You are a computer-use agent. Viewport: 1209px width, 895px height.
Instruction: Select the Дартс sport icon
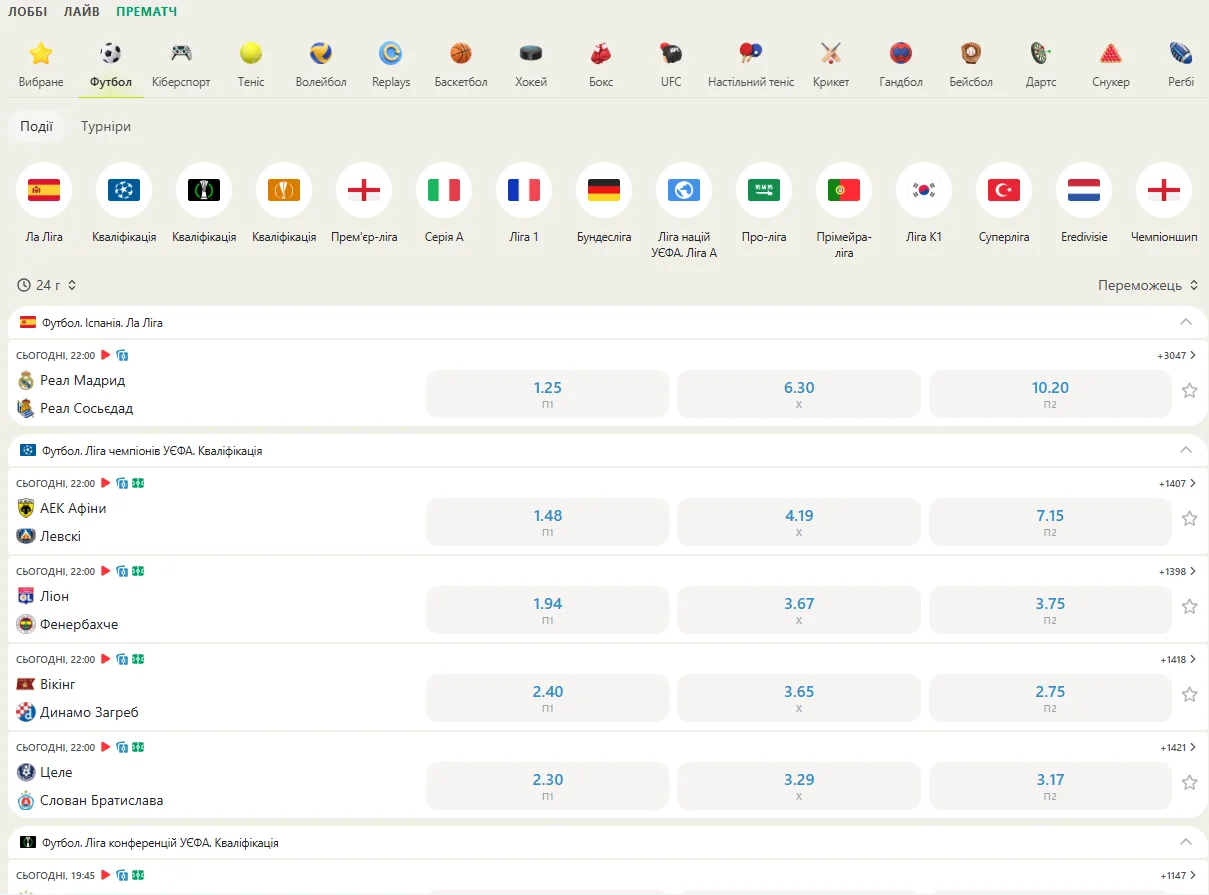click(x=1041, y=53)
